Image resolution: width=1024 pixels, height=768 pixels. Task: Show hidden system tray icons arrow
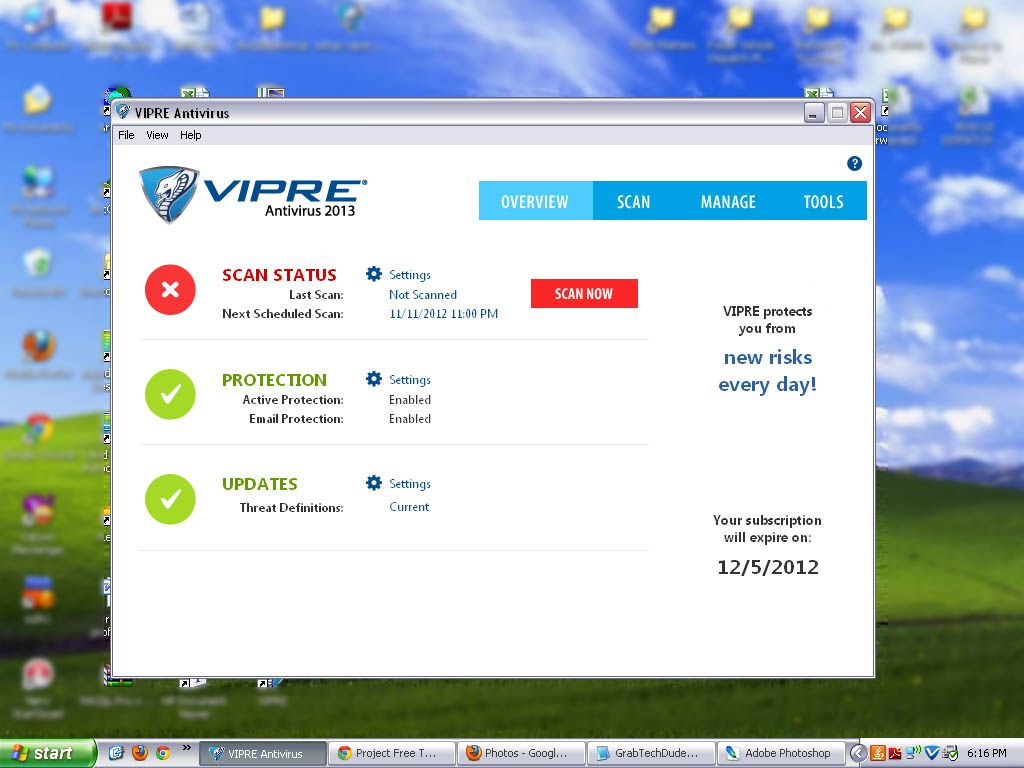coord(858,753)
